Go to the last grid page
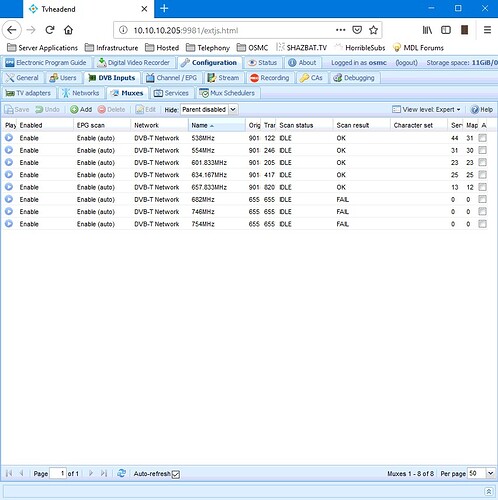498x500 pixels. (x=104, y=473)
